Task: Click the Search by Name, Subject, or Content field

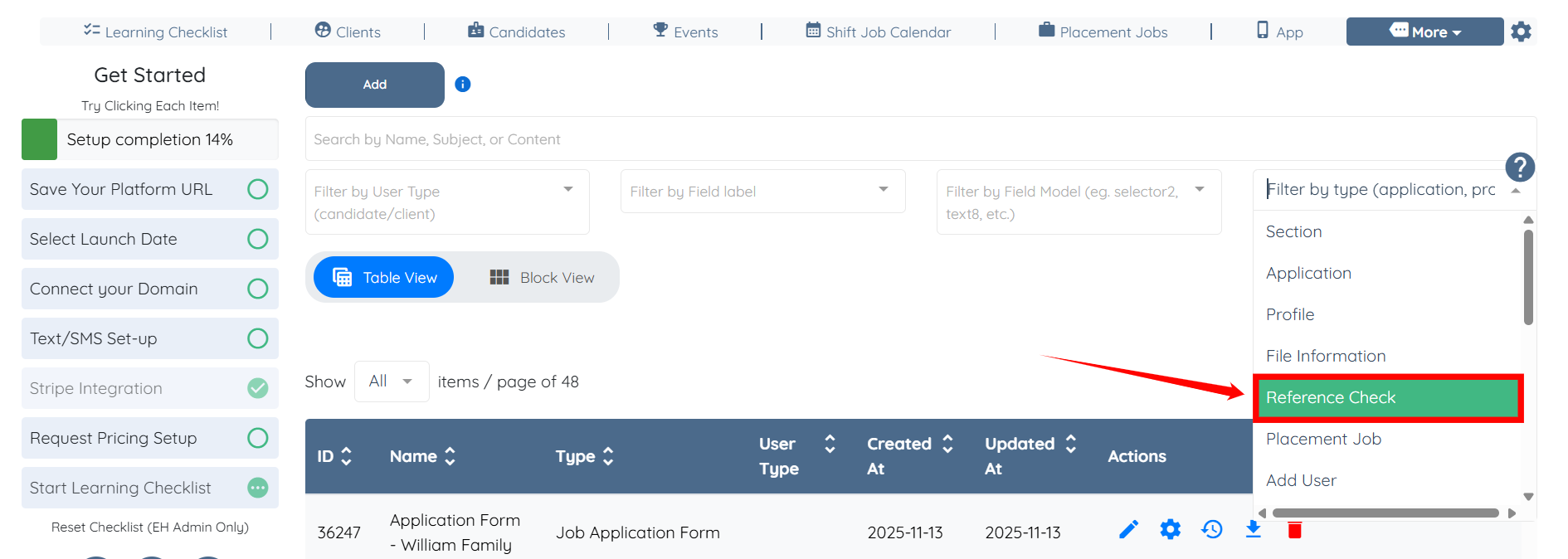Action: [x=921, y=139]
